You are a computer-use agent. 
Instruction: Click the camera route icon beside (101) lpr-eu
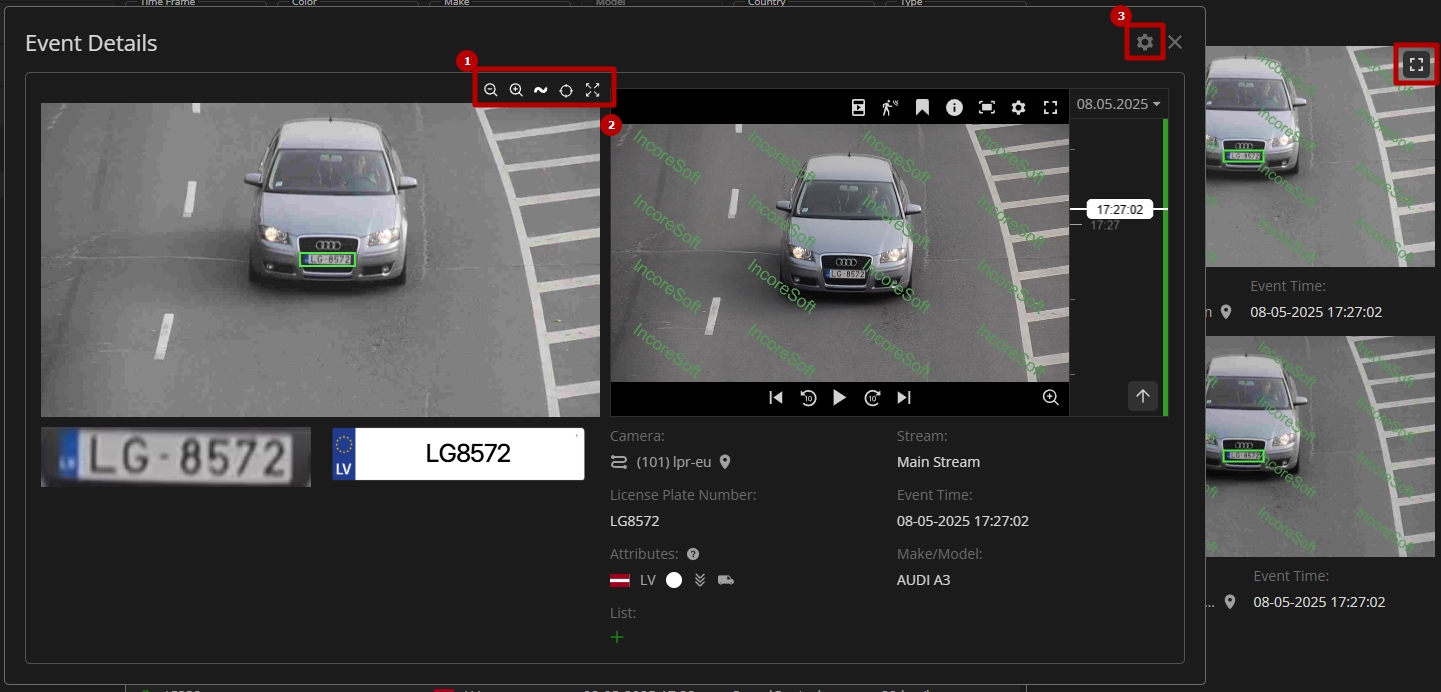[618, 462]
